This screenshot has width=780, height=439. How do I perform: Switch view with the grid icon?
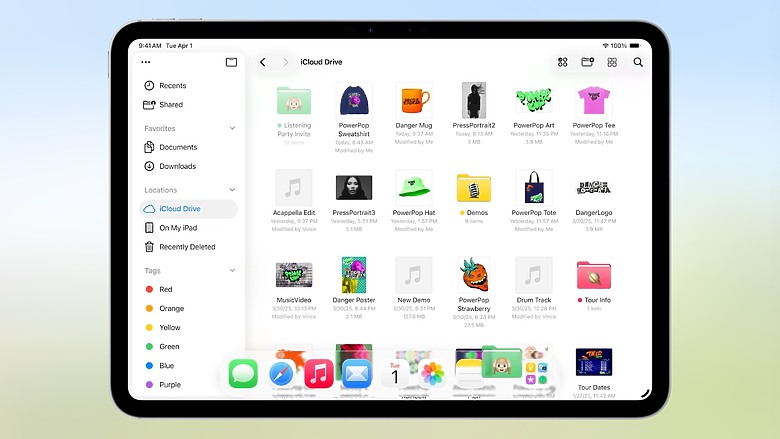point(612,62)
